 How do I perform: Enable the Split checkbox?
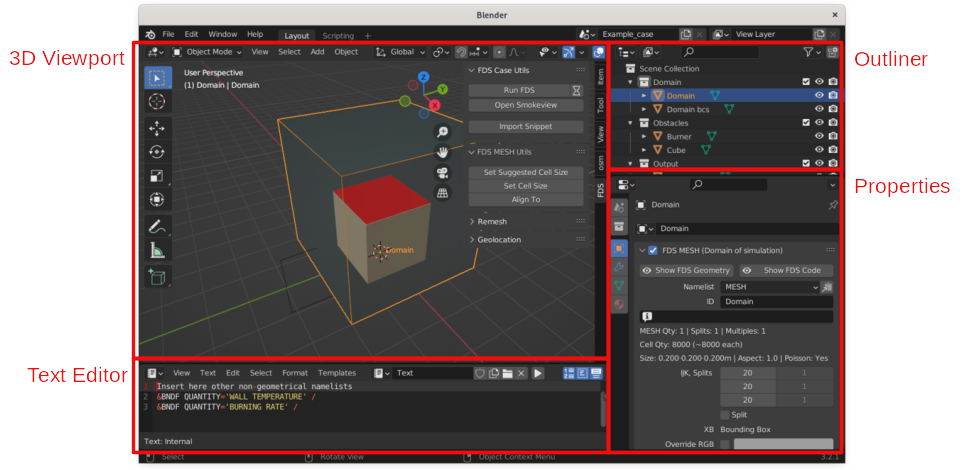(725, 415)
